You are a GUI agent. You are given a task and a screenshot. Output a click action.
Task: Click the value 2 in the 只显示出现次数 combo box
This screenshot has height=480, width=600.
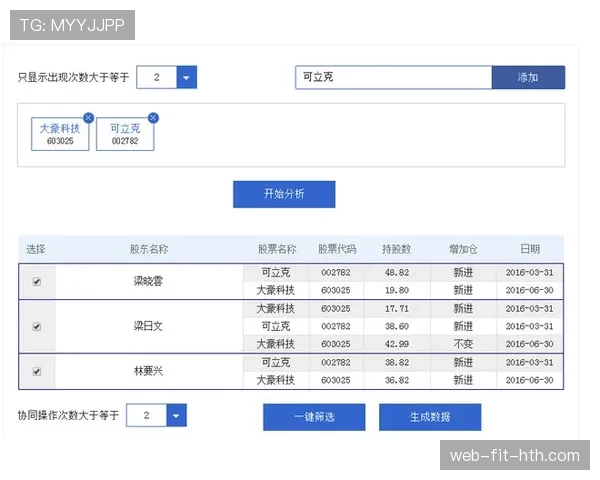(157, 77)
